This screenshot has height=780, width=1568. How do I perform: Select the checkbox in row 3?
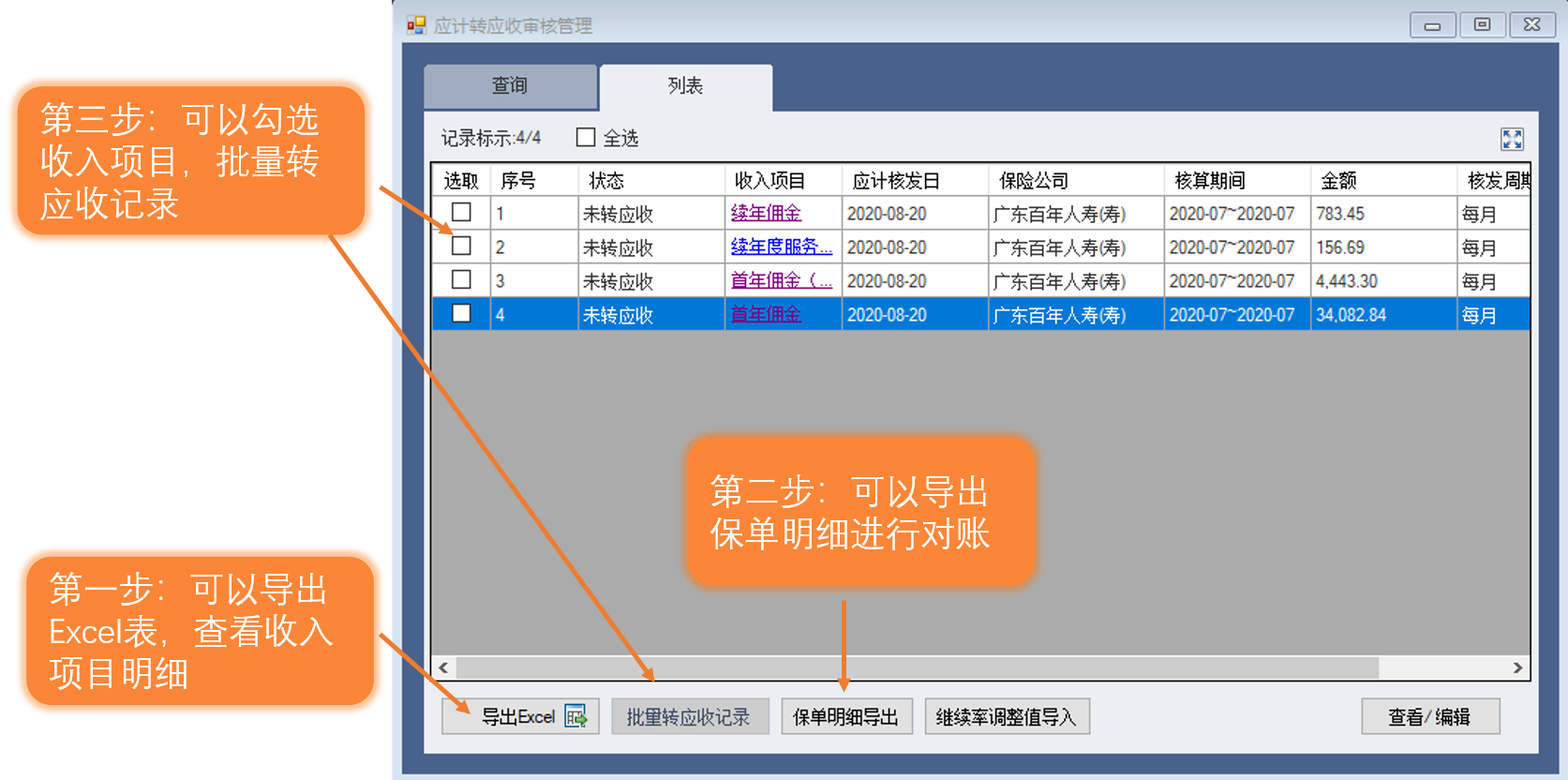tap(461, 280)
